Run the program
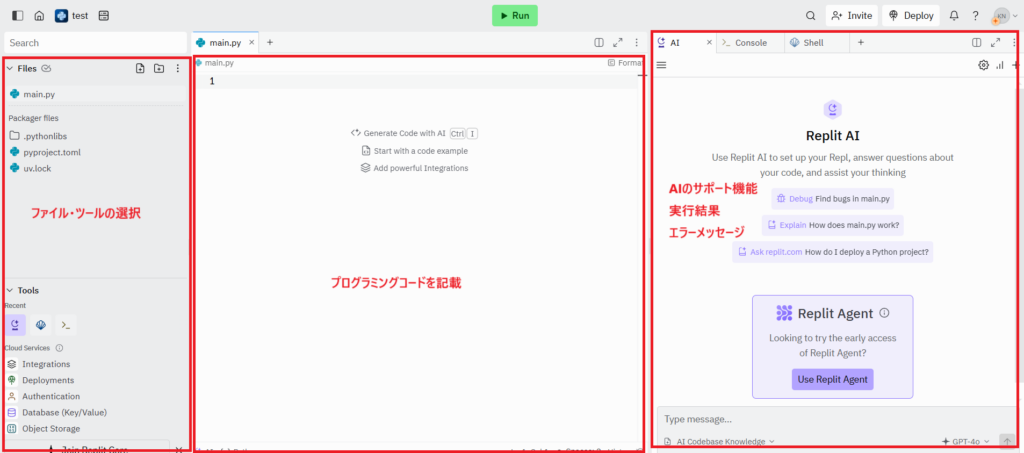 pos(515,16)
